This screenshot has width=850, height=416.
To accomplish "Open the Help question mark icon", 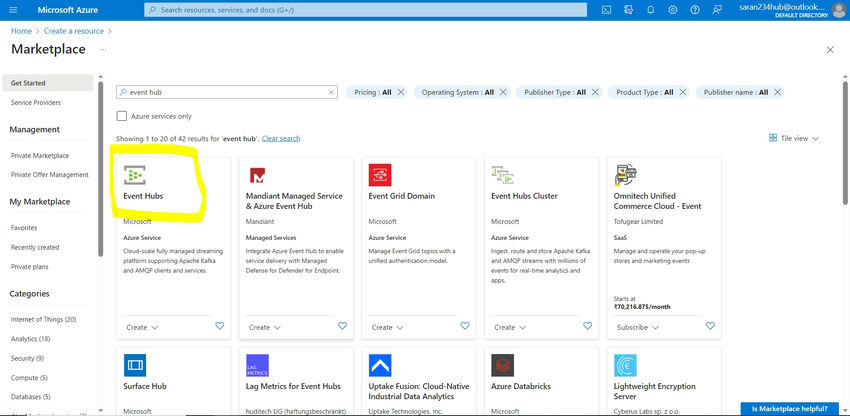I will click(x=696, y=10).
